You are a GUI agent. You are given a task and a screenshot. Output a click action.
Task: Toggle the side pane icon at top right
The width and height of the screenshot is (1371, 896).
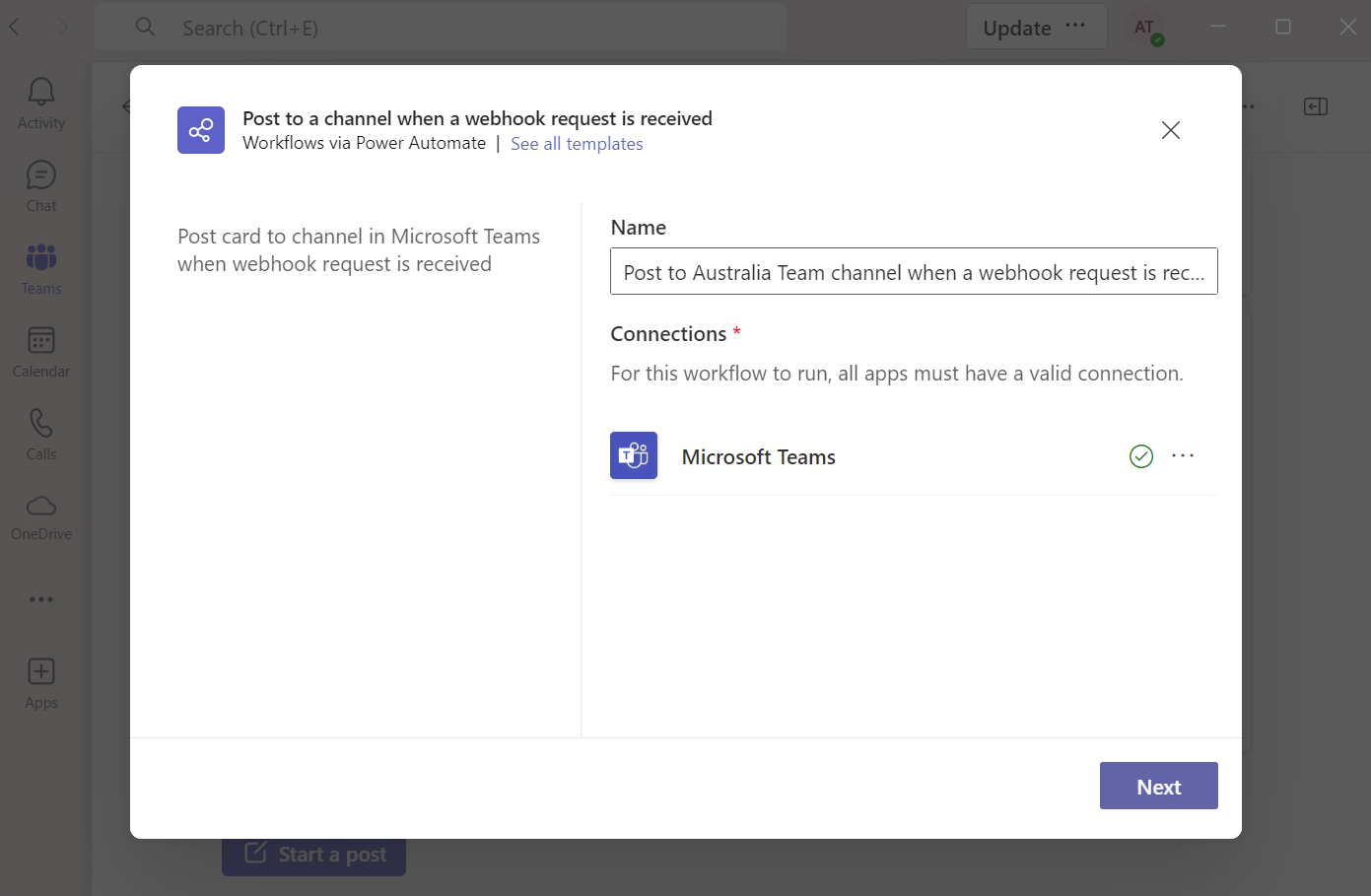(1316, 106)
